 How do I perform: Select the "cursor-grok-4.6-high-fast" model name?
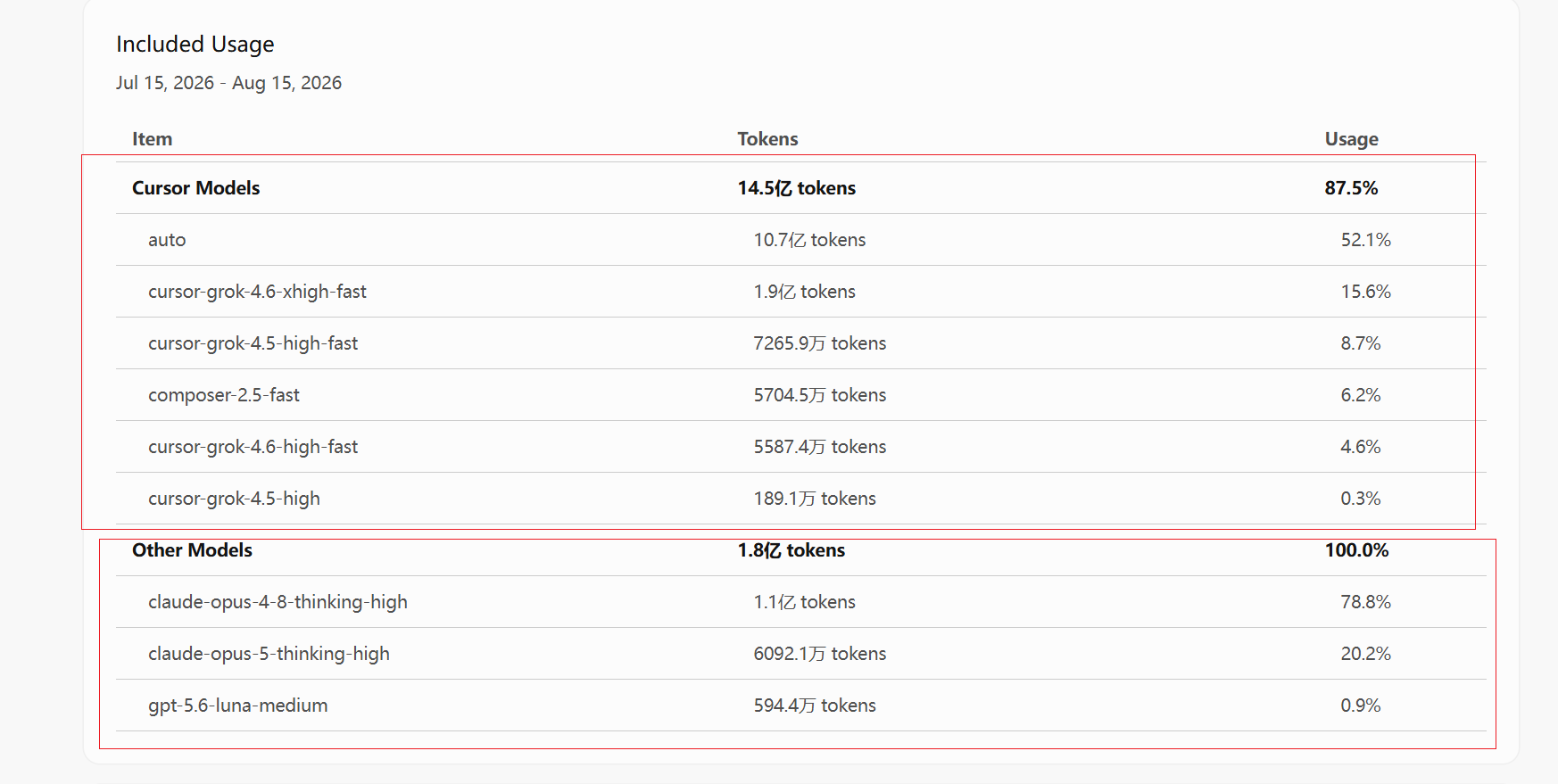click(253, 447)
